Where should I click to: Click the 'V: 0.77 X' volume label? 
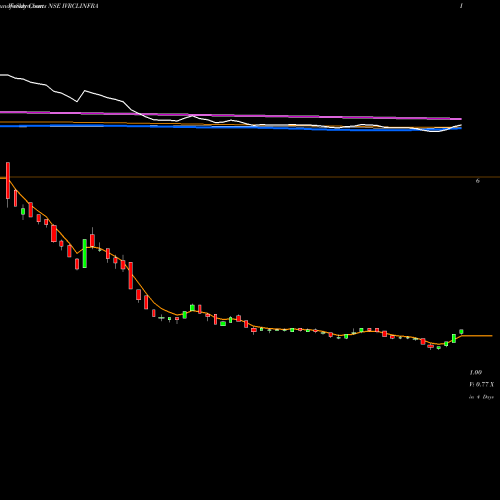click(482, 385)
